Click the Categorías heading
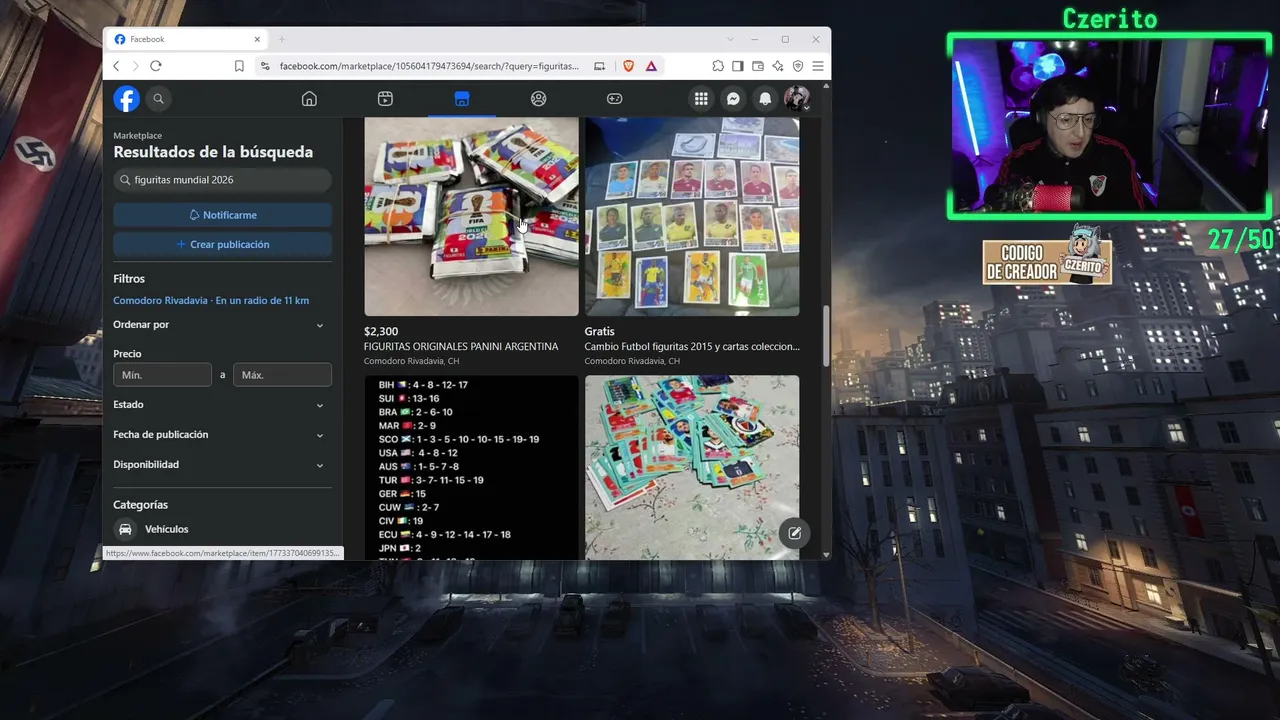This screenshot has height=720, width=1280. 140,505
